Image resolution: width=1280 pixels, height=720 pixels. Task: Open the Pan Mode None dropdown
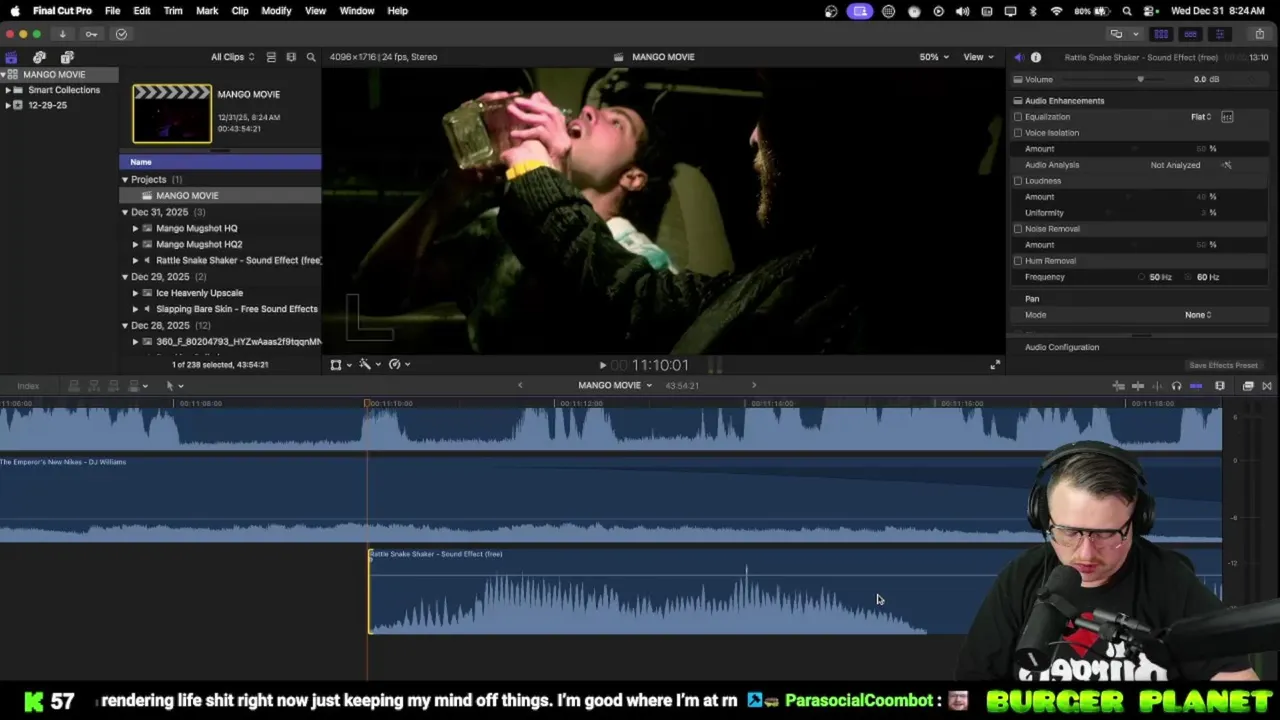coord(1198,315)
